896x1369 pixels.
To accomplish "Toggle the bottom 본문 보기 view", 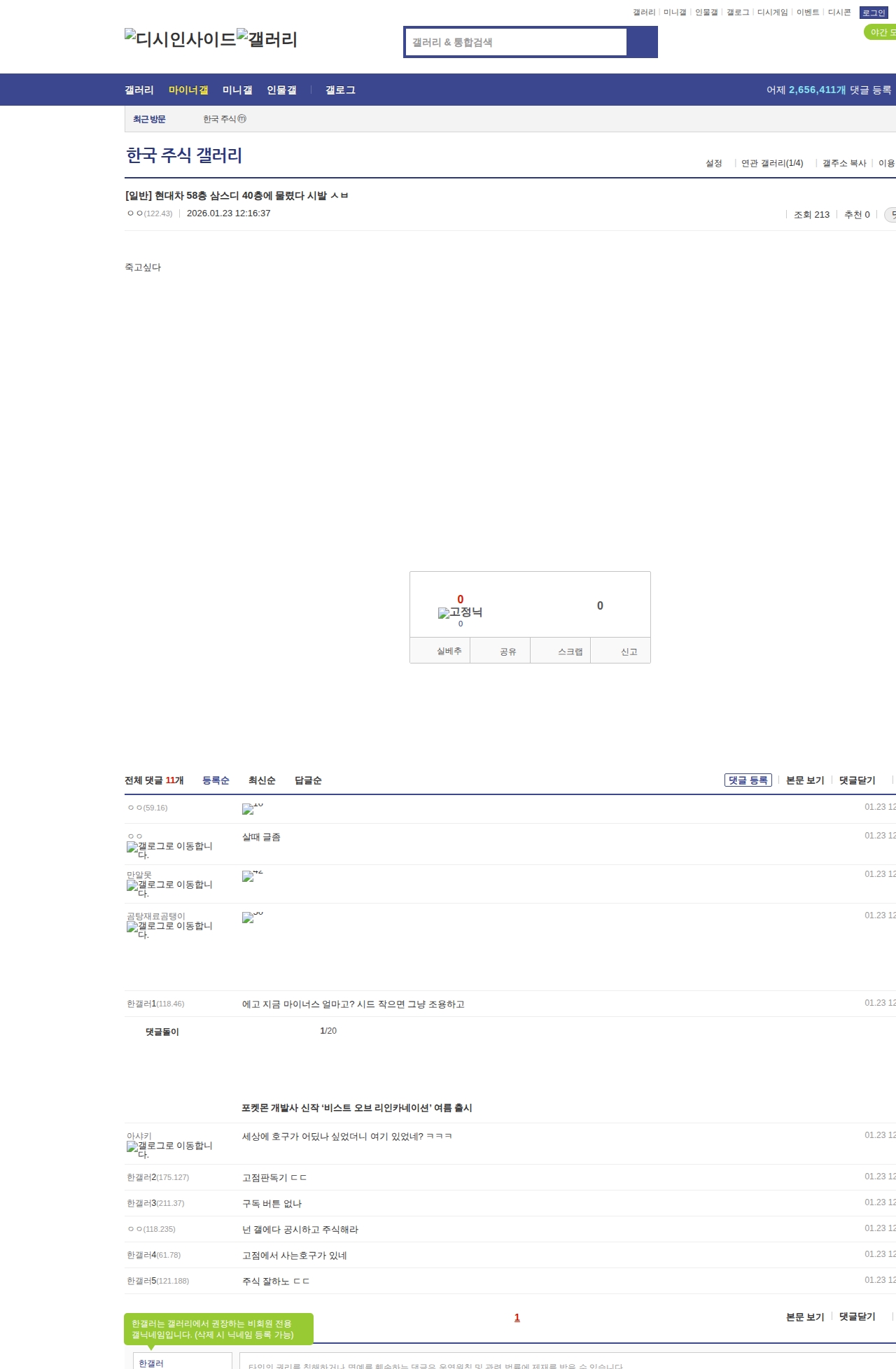I will [805, 1317].
